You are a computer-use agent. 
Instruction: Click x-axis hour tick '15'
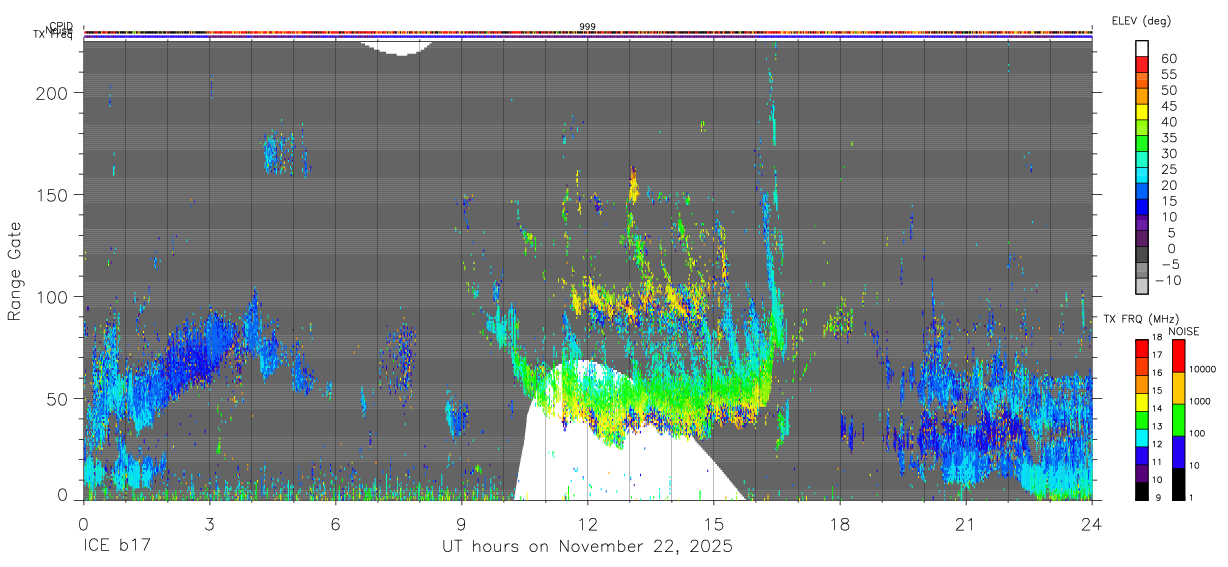[x=714, y=524]
